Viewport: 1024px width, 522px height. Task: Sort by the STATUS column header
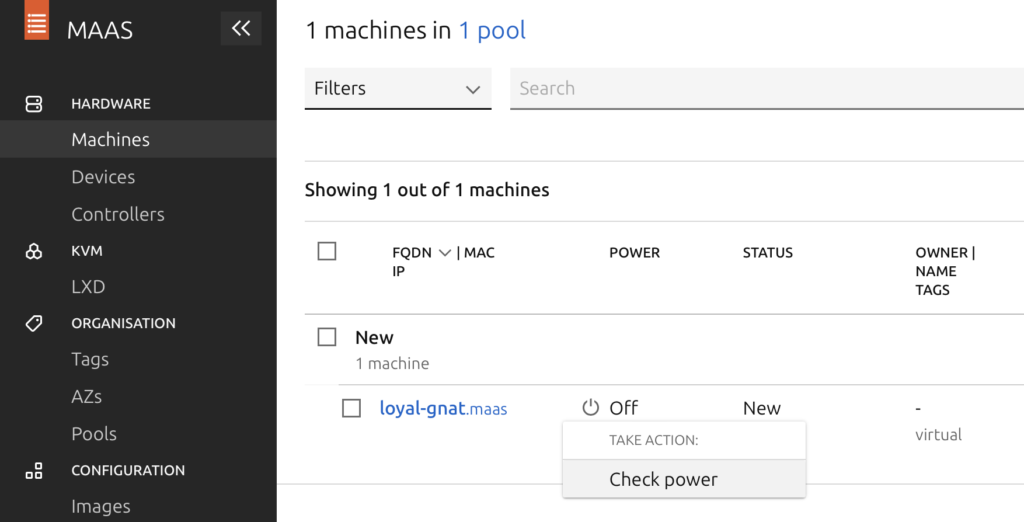(767, 253)
